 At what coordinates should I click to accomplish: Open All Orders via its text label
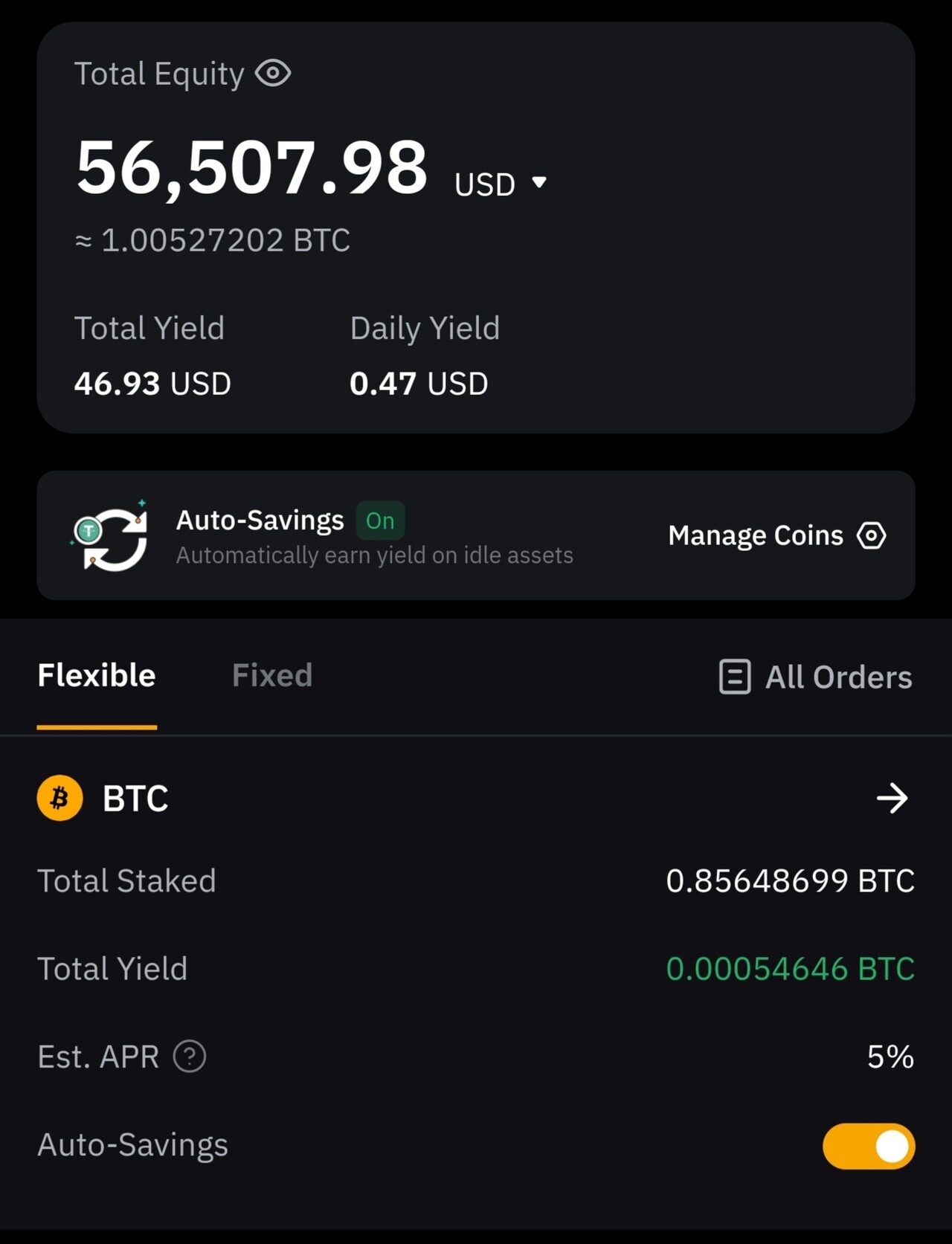click(x=838, y=677)
